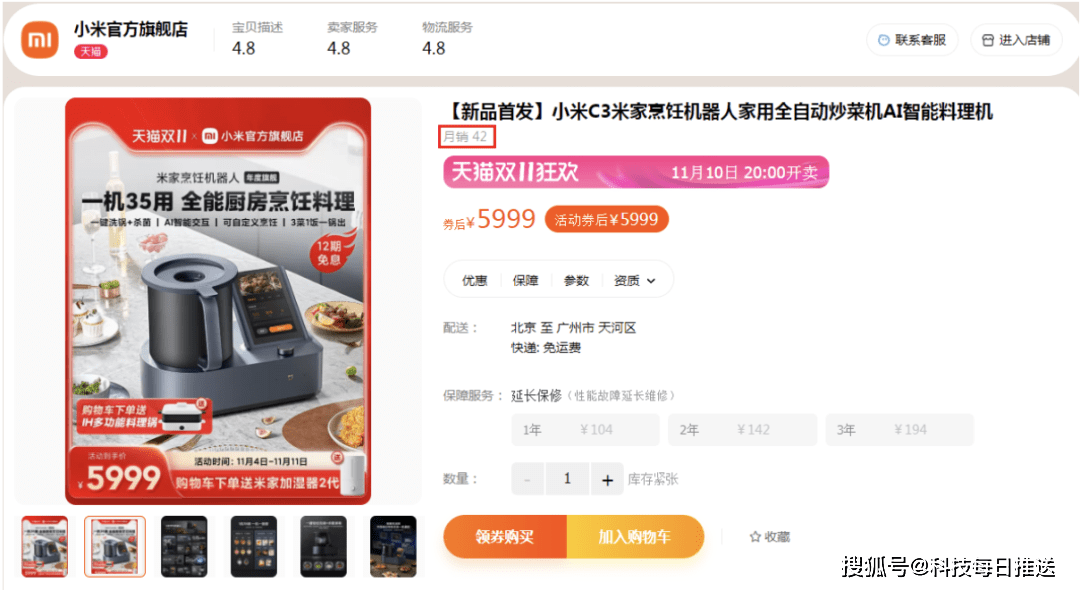The height and width of the screenshot is (590, 1080).
Task: Click the 活动券后¥5999 coupon badge
Action: point(606,220)
